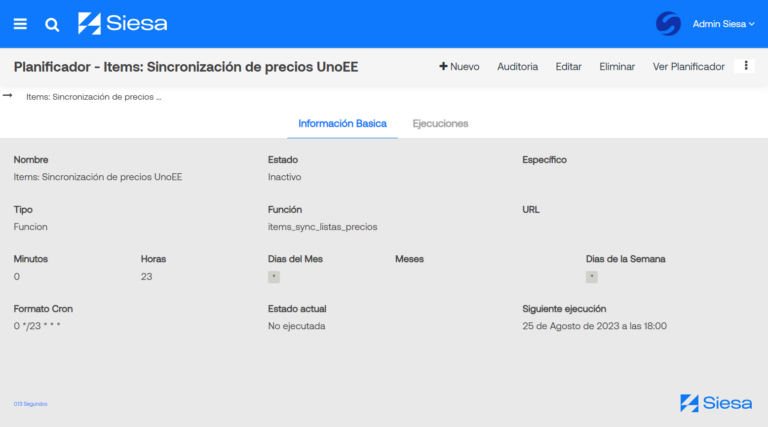Click the user avatar icon

[668, 24]
